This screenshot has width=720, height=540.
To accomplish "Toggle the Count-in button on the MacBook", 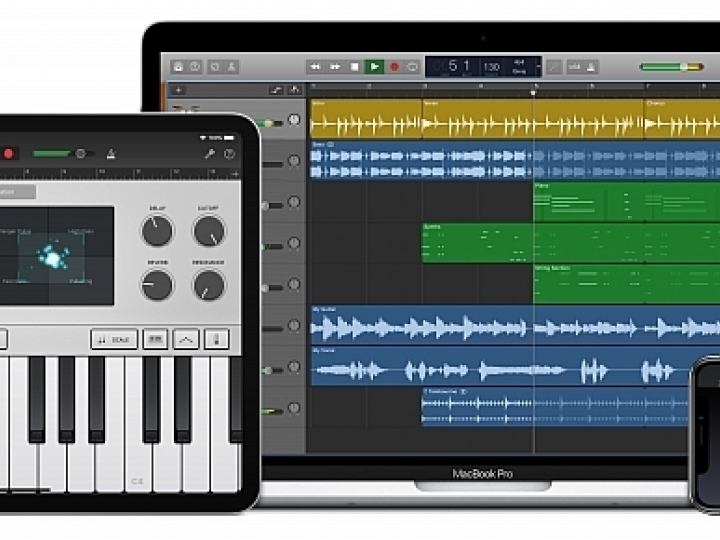I will pos(574,67).
